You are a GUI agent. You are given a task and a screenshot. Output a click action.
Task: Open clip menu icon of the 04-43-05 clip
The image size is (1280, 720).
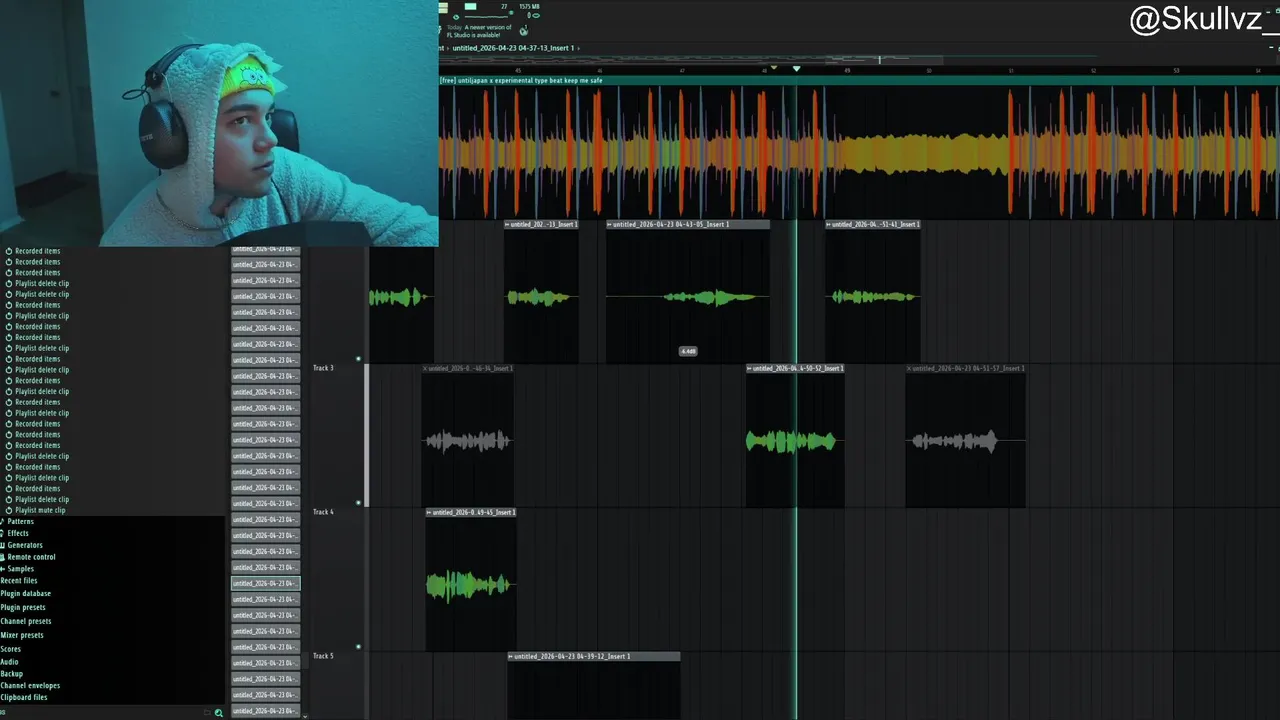610,225
